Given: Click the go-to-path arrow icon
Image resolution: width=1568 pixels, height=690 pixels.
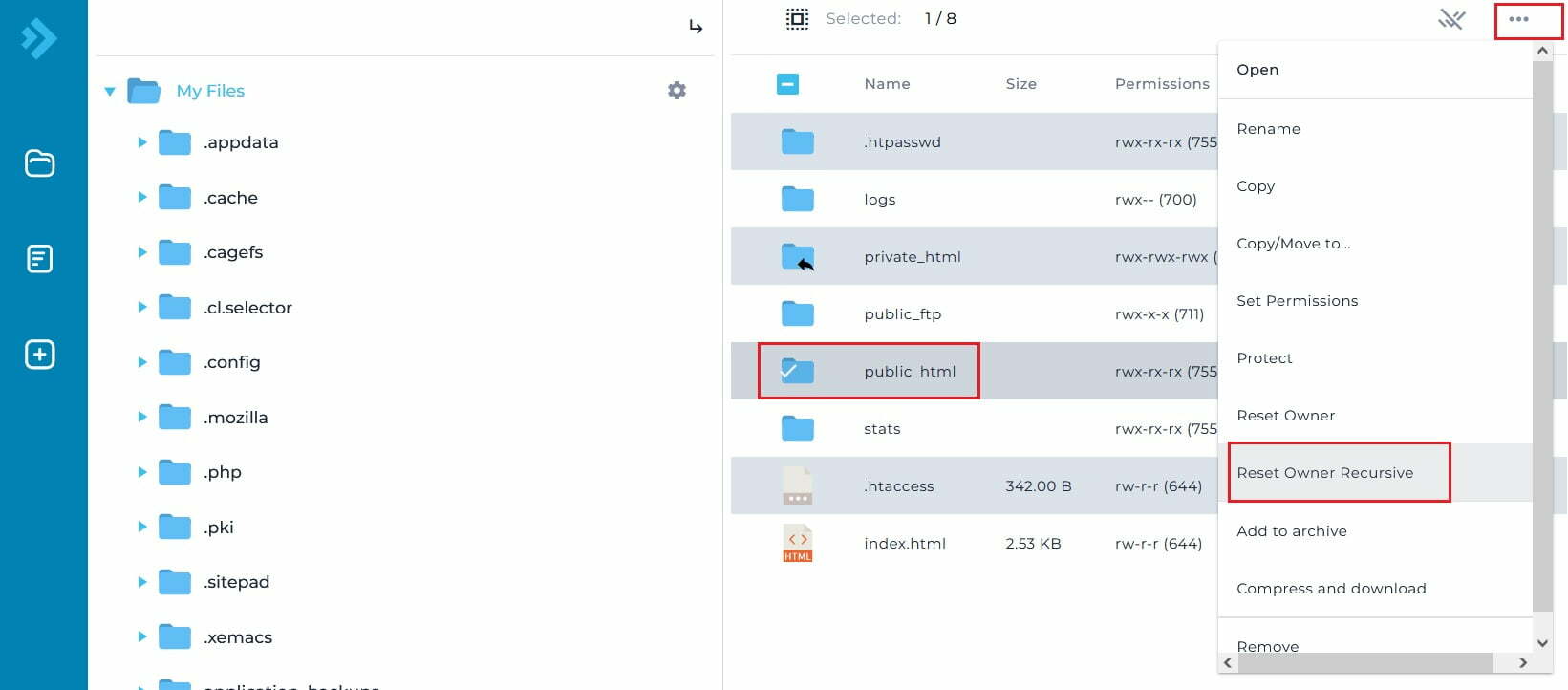Looking at the screenshot, I should pyautogui.click(x=696, y=27).
